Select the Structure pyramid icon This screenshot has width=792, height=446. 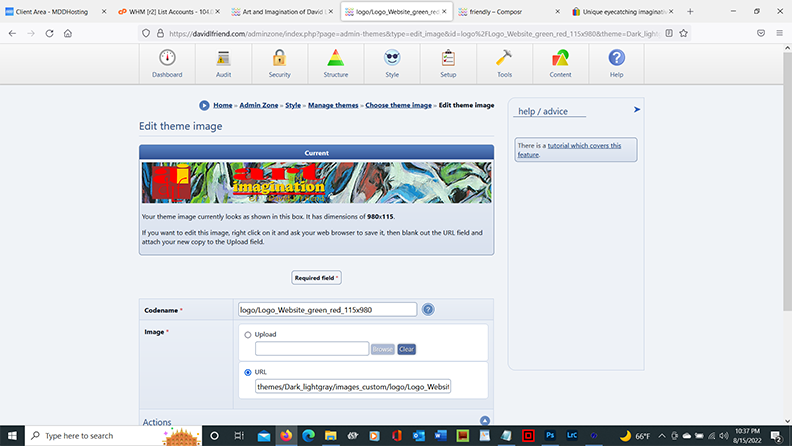point(336,61)
